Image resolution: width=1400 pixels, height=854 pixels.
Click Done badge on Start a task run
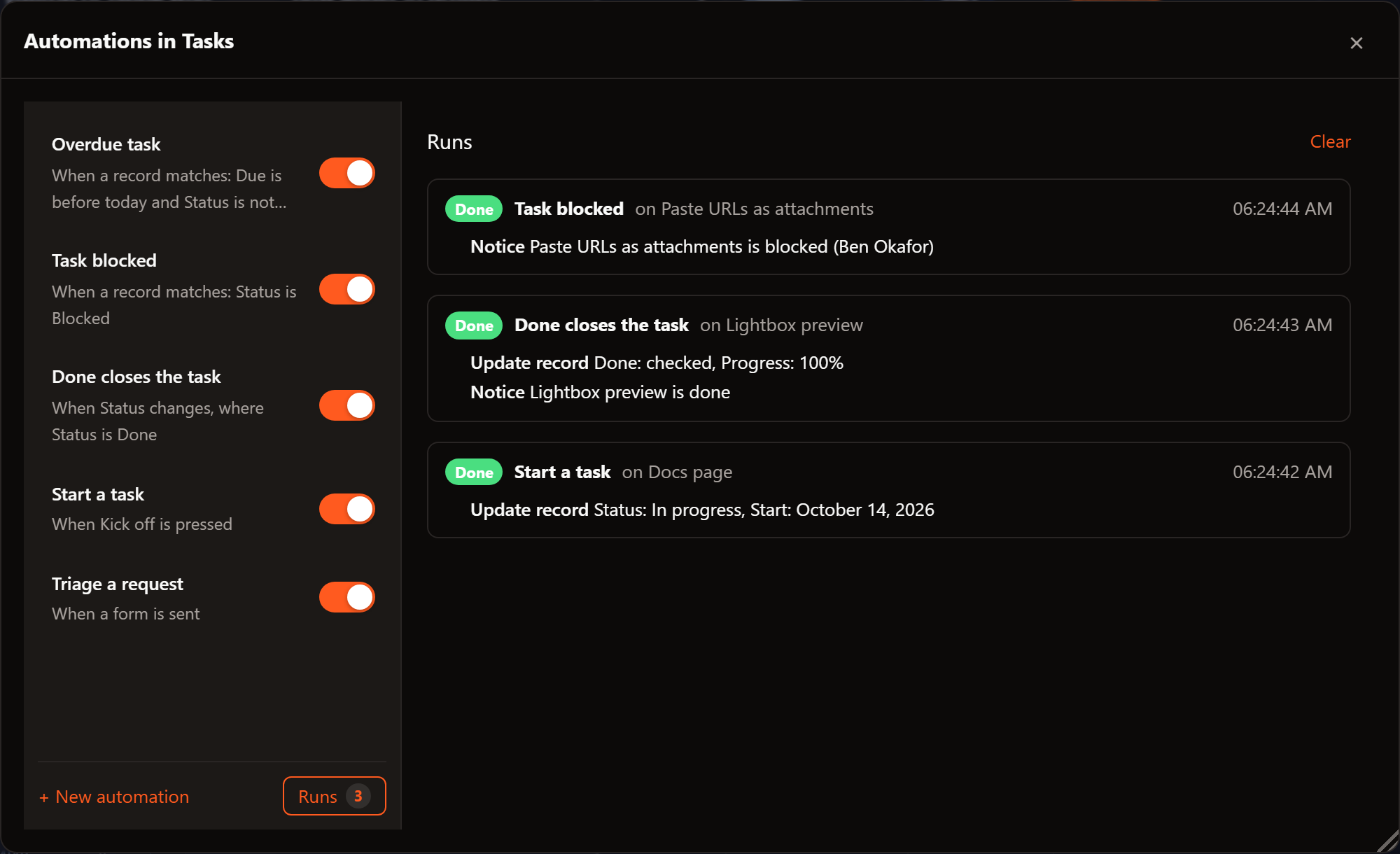click(x=474, y=472)
